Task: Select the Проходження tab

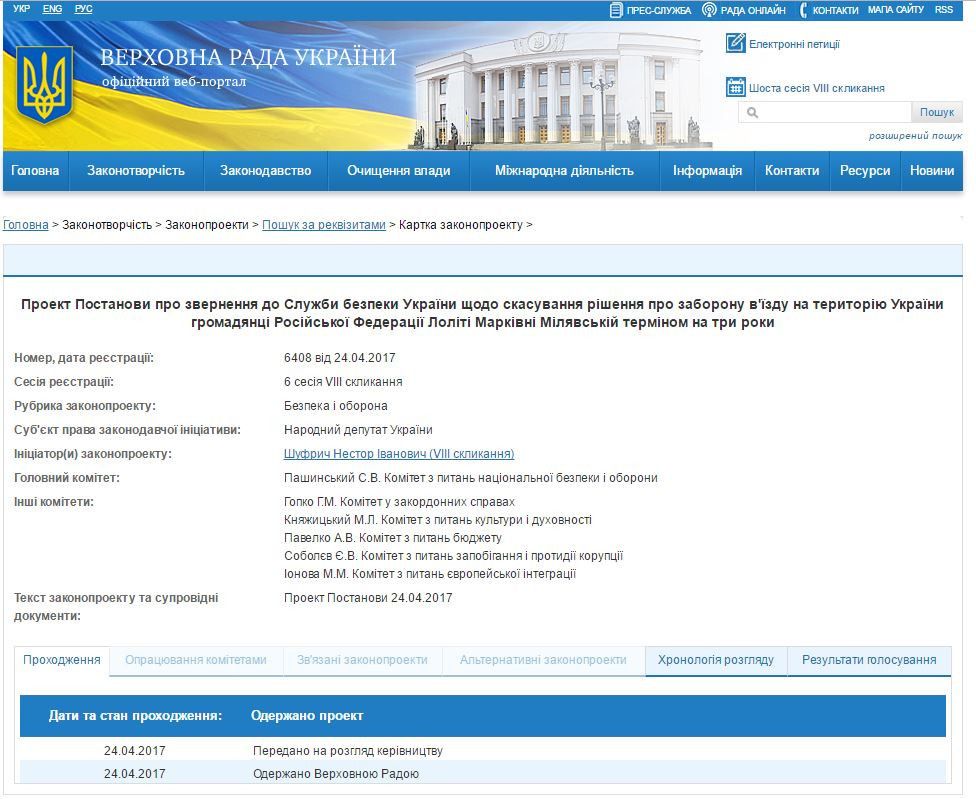Action: [x=62, y=660]
